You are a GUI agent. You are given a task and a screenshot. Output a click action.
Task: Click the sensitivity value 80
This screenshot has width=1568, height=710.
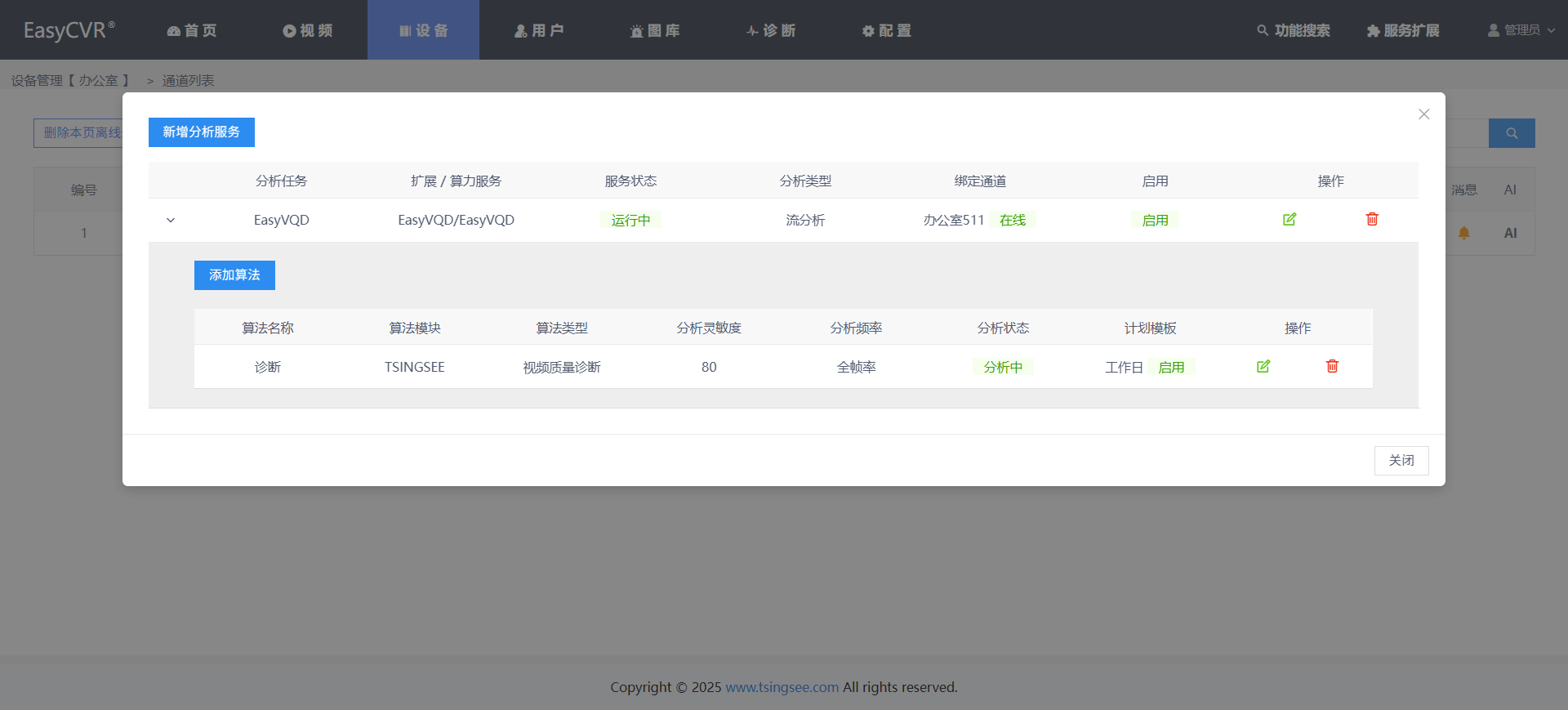click(709, 367)
